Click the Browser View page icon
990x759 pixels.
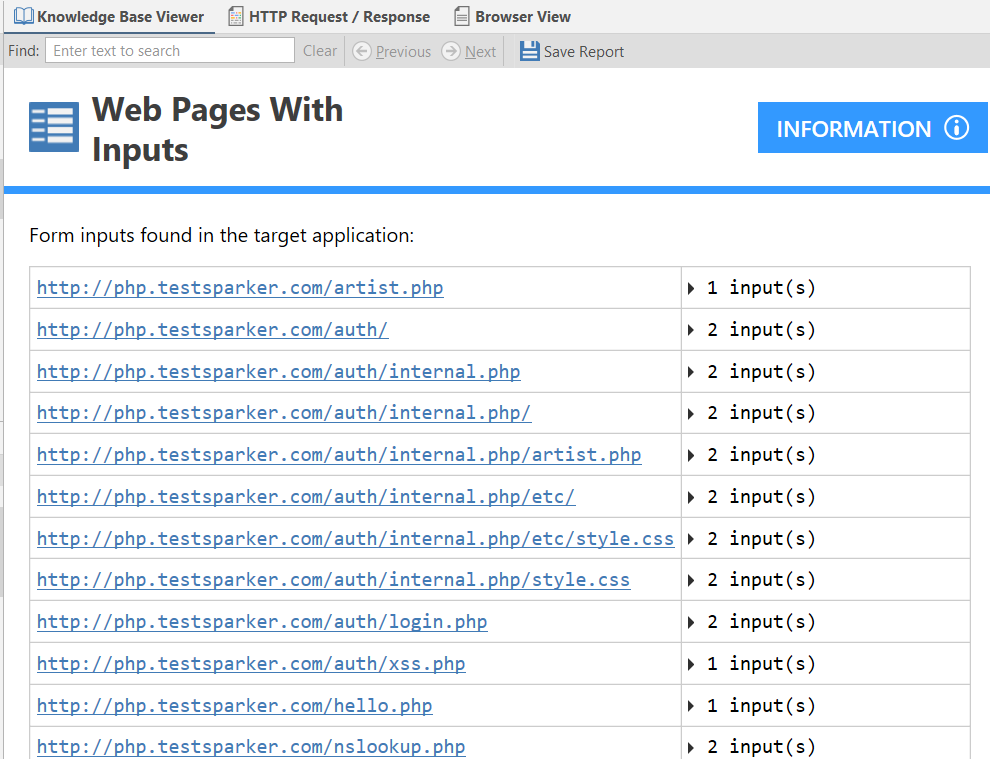point(461,16)
